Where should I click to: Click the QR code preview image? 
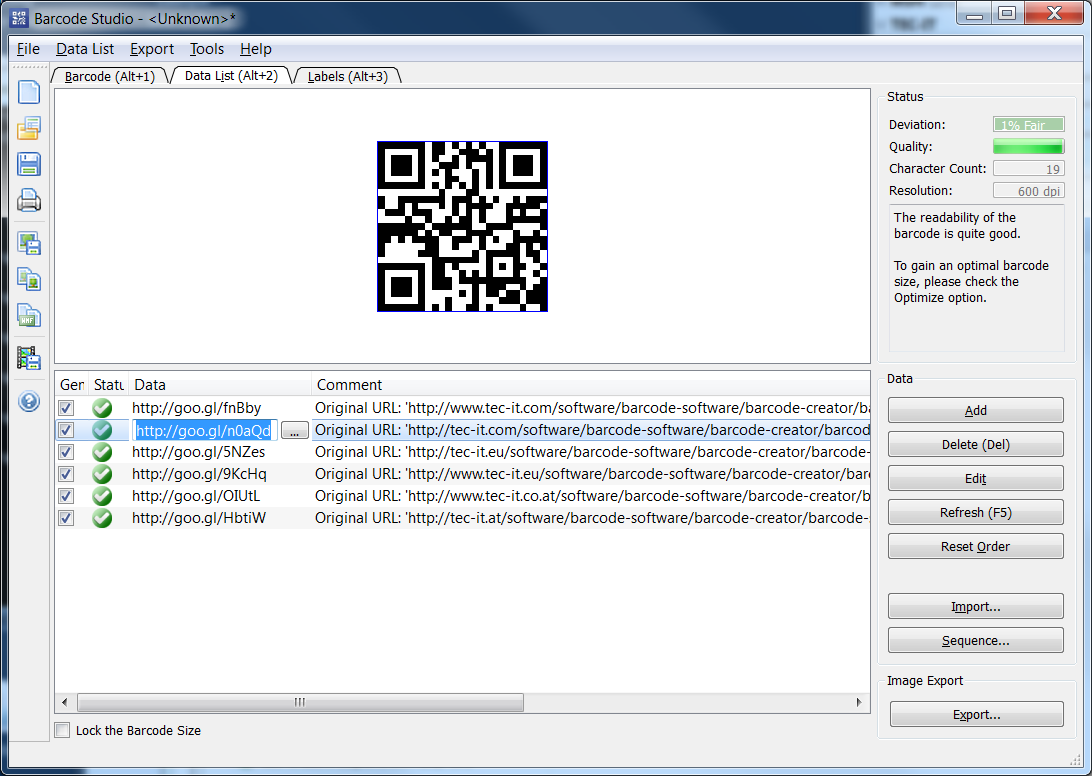tap(462, 226)
